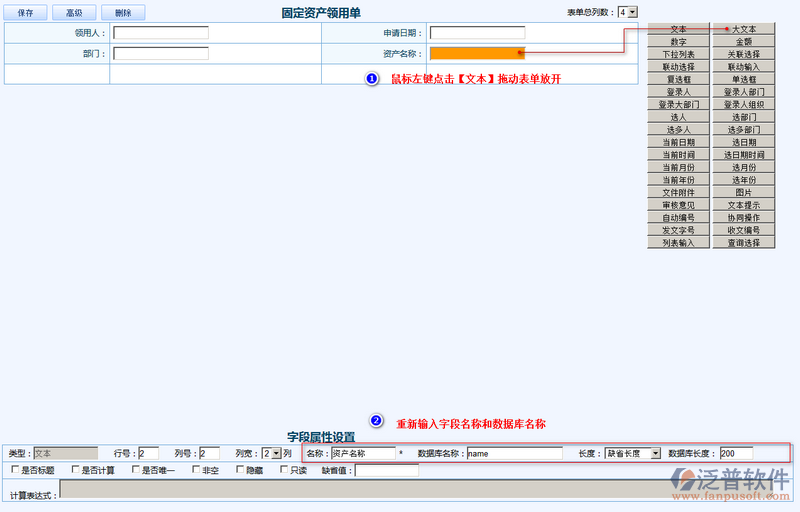Viewport: 800px width, 512px height.
Task: Click the 数据库名称 input field
Action: pyautogui.click(x=514, y=453)
